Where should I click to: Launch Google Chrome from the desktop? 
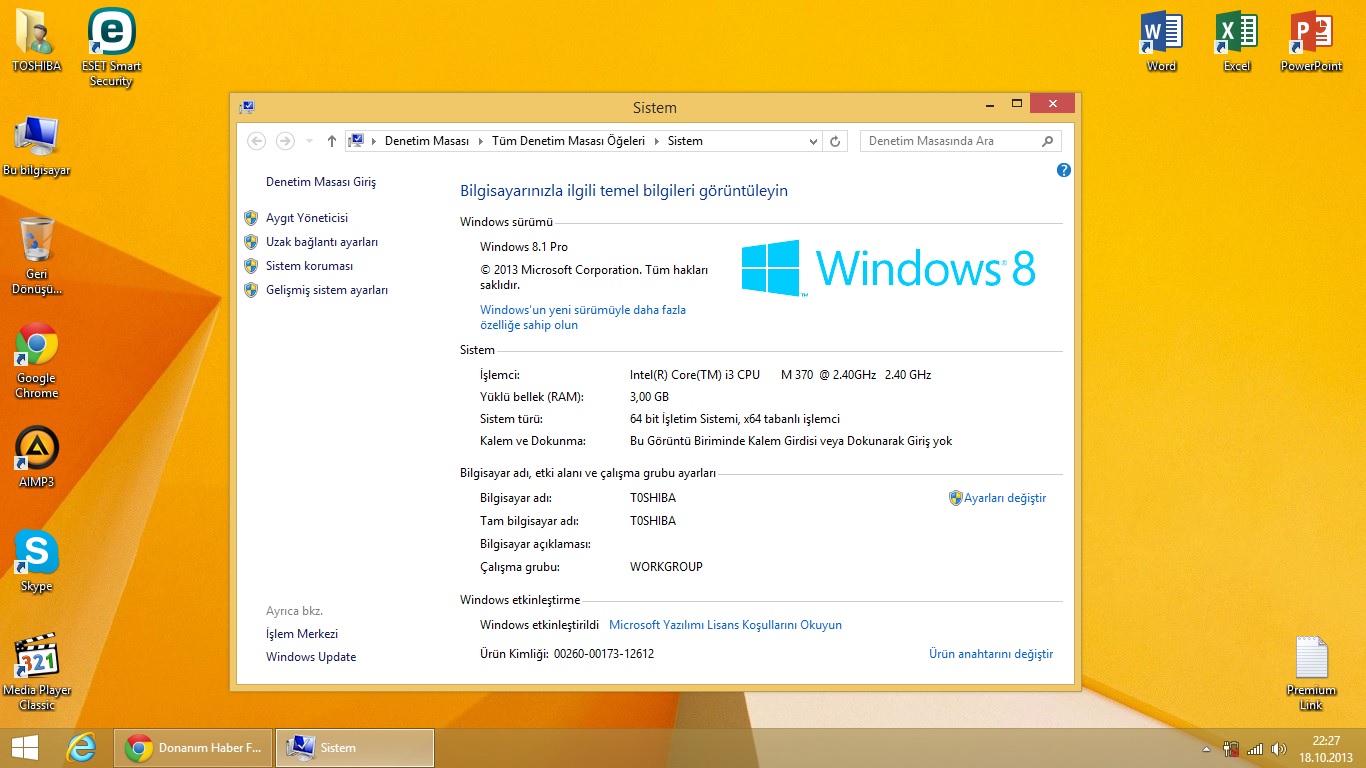click(36, 360)
